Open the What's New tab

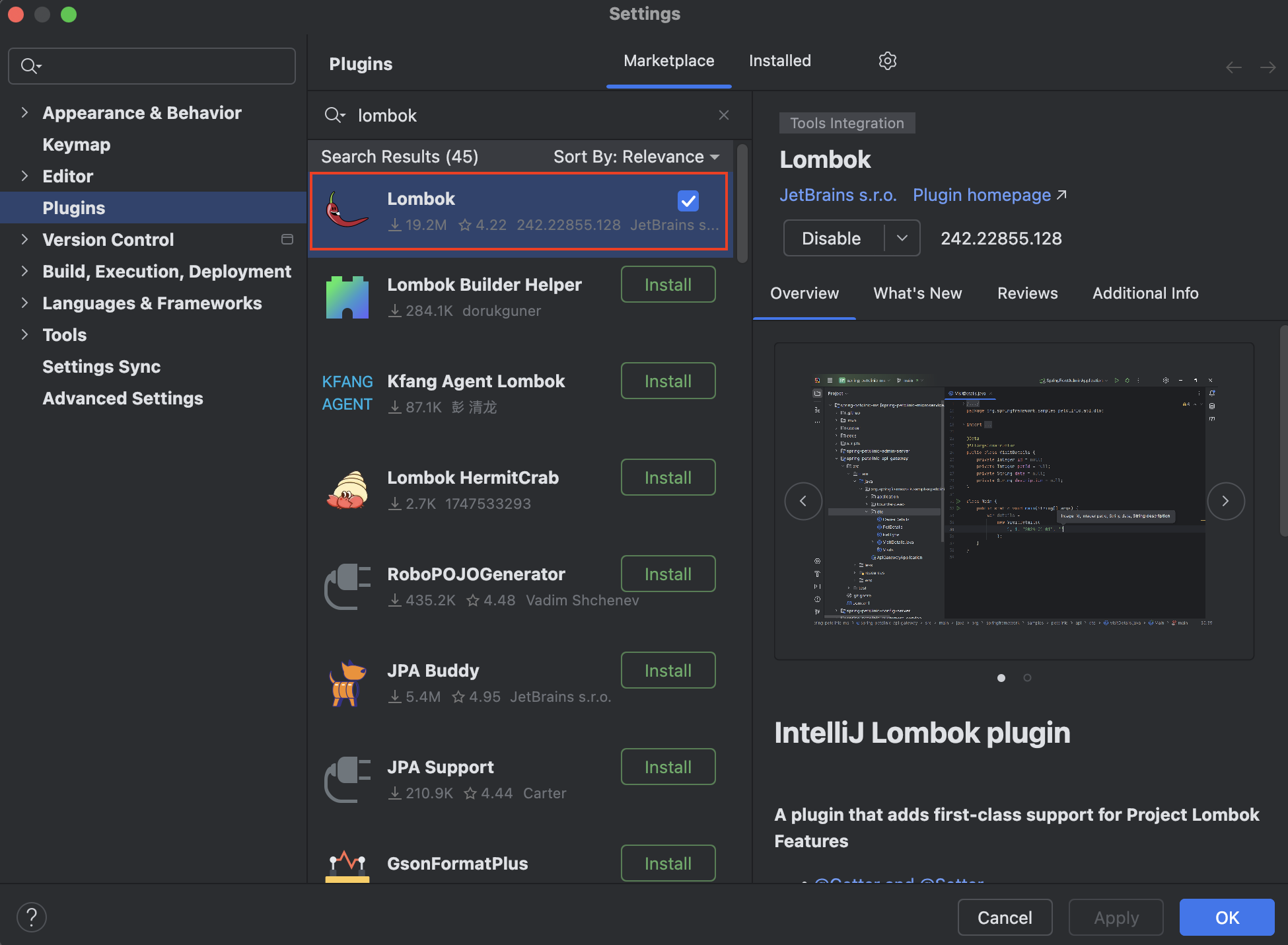tap(917, 293)
